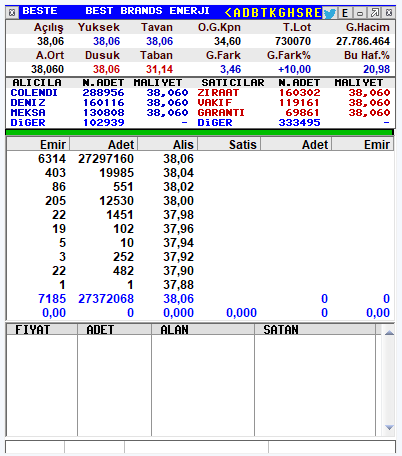Click T.Lot value 730070
This screenshot has width=402, height=456.
pyautogui.click(x=293, y=41)
